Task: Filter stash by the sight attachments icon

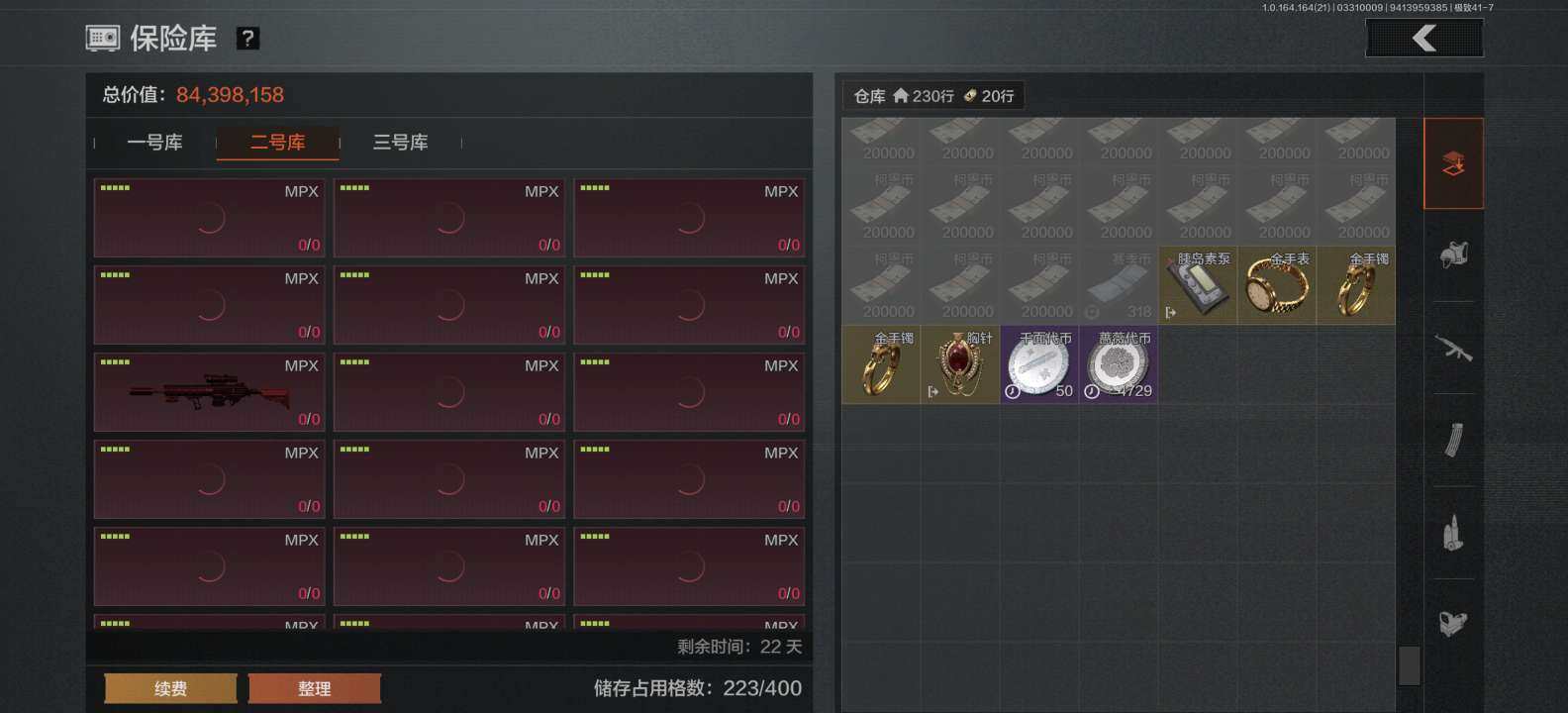Action: click(1453, 624)
